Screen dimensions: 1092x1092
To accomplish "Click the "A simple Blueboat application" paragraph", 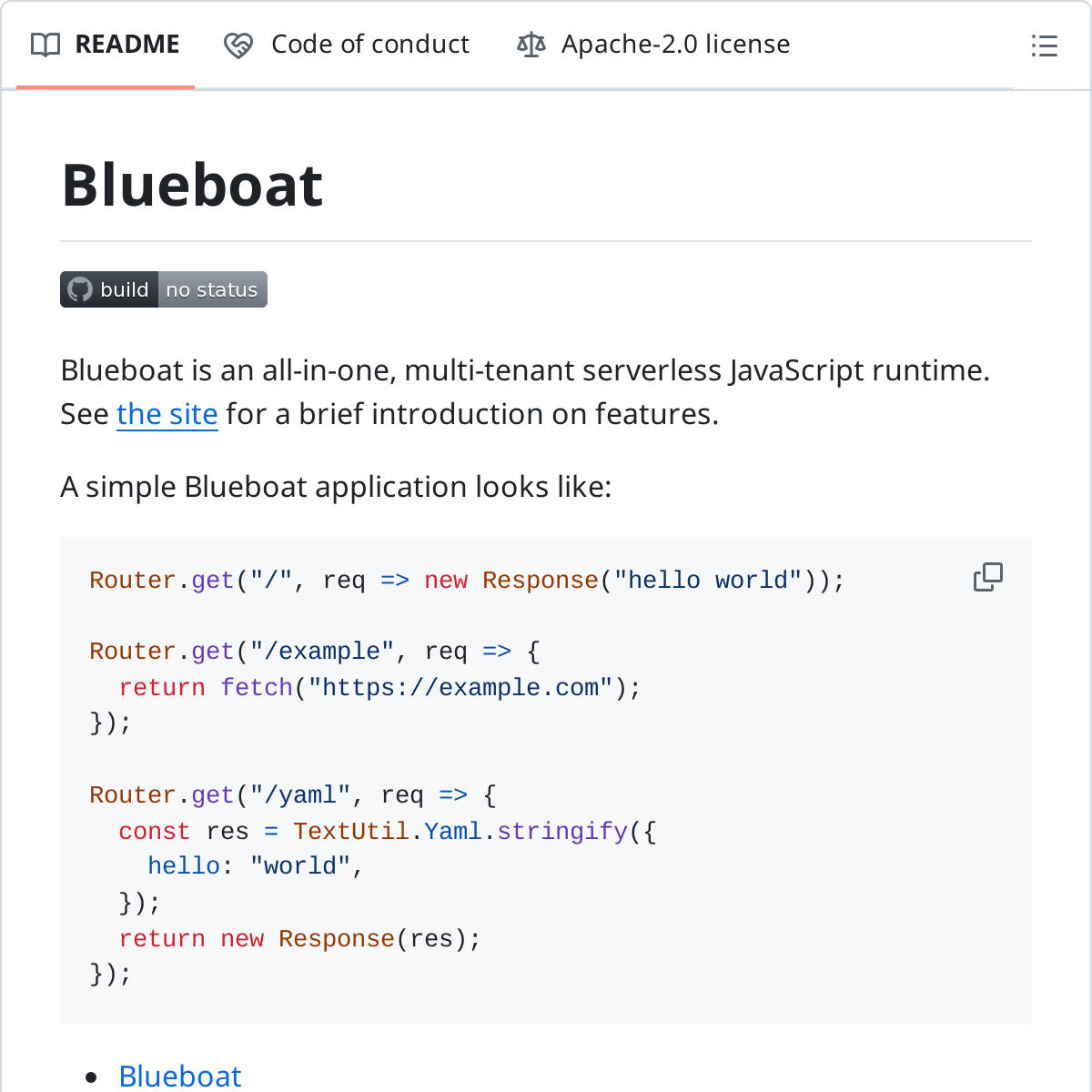I will tap(336, 487).
